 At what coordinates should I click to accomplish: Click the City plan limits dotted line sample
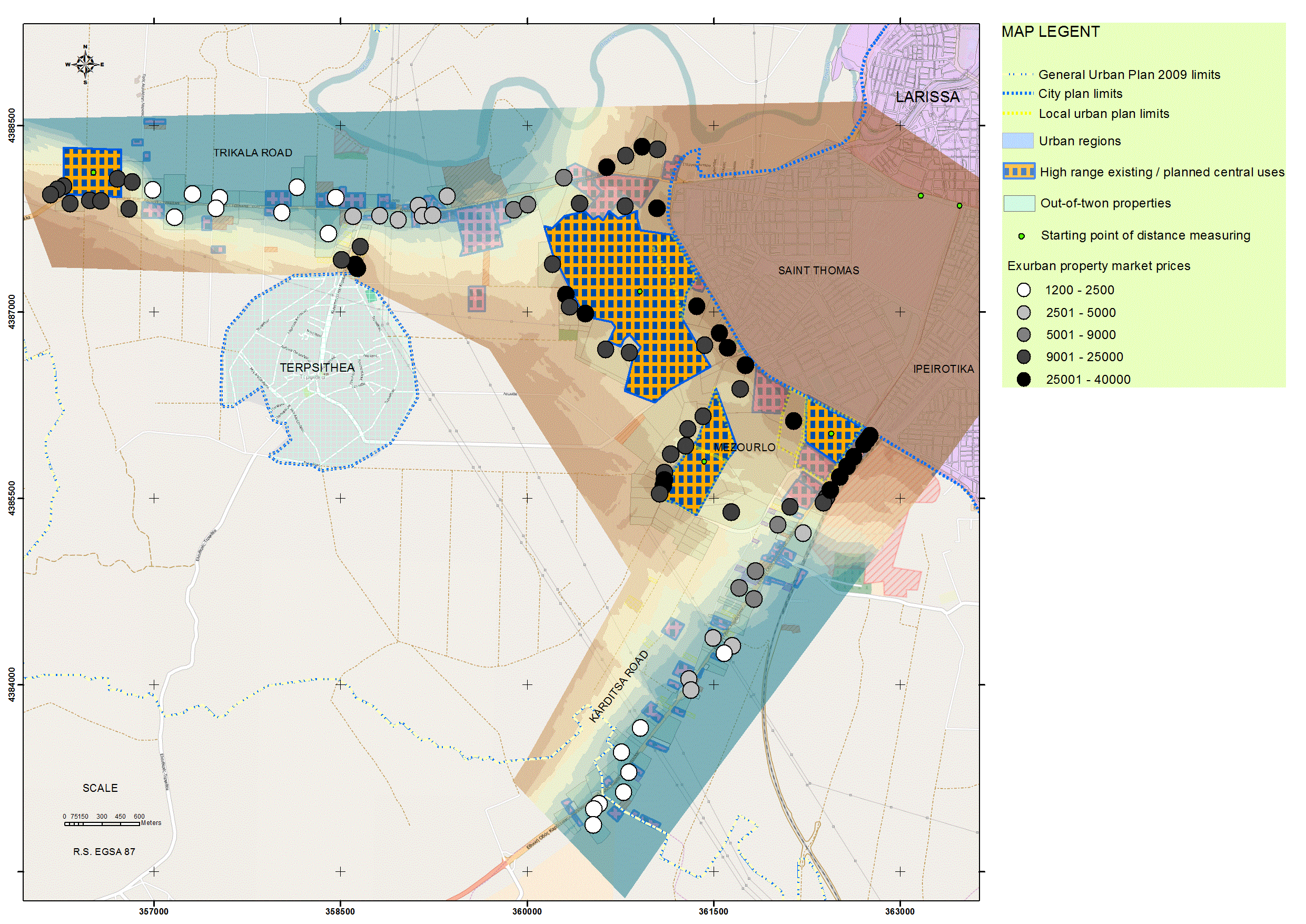click(x=1018, y=93)
